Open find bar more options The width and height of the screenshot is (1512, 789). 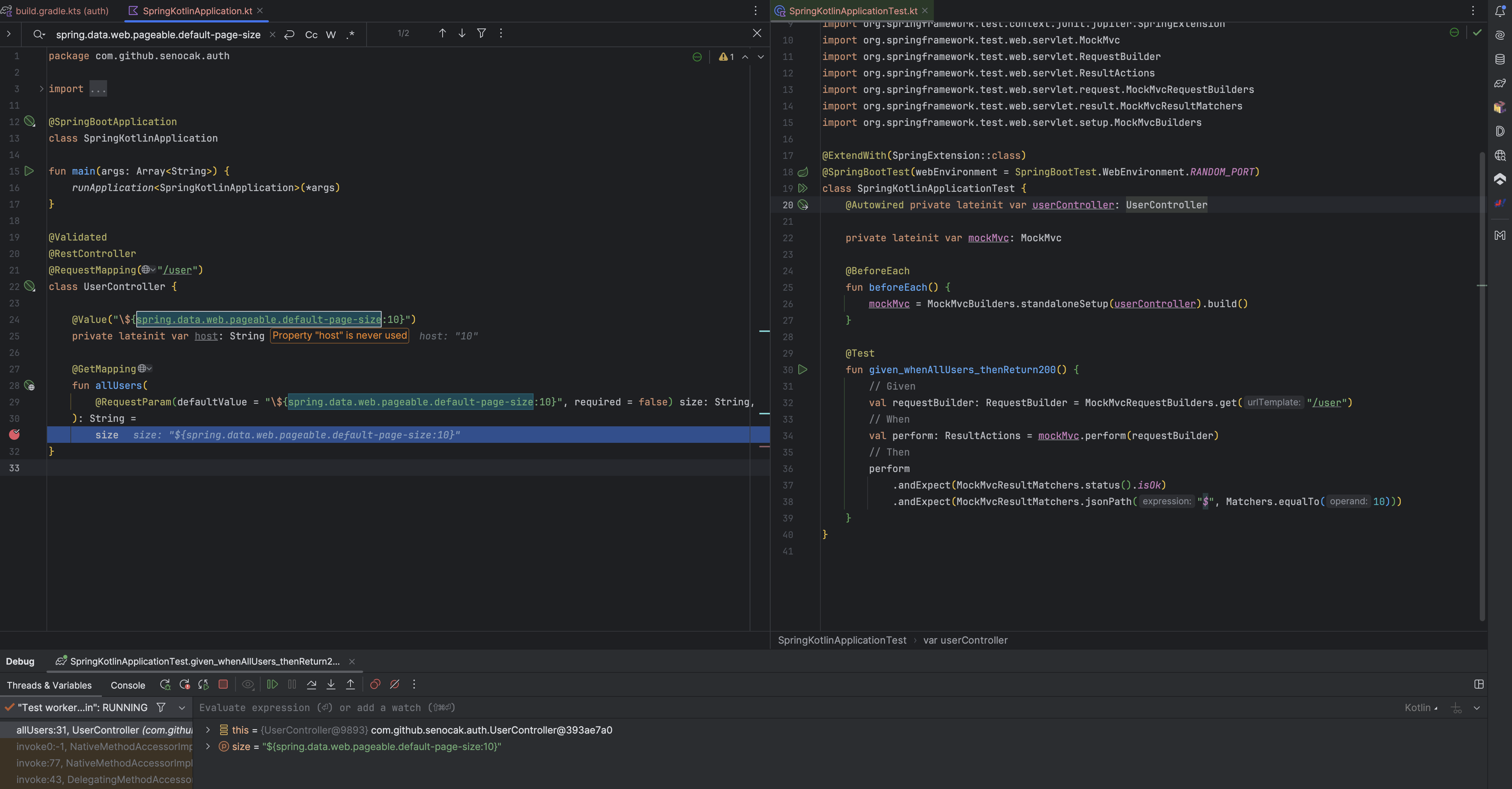(x=501, y=33)
